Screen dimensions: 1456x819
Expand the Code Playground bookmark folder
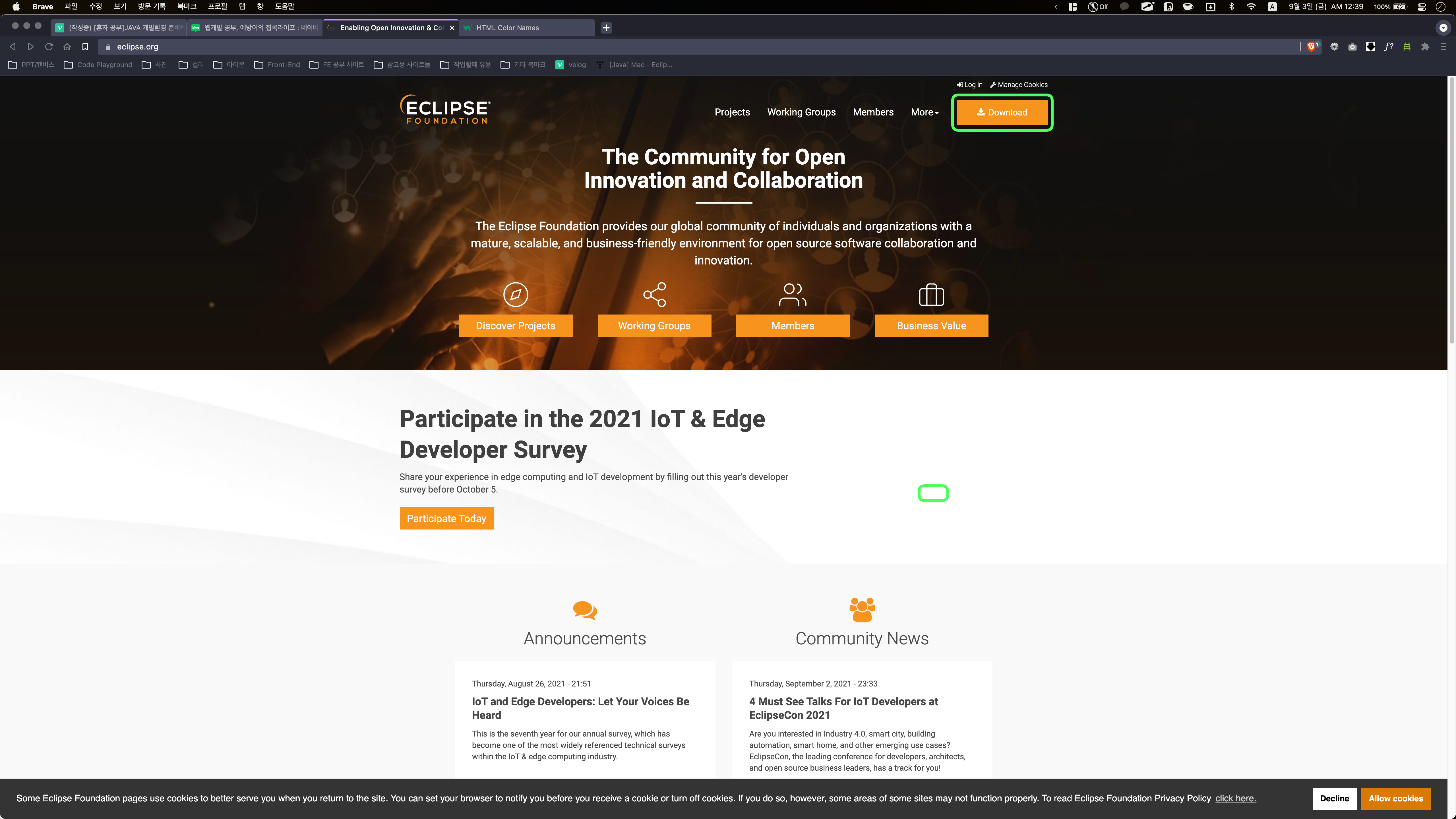[x=98, y=65]
